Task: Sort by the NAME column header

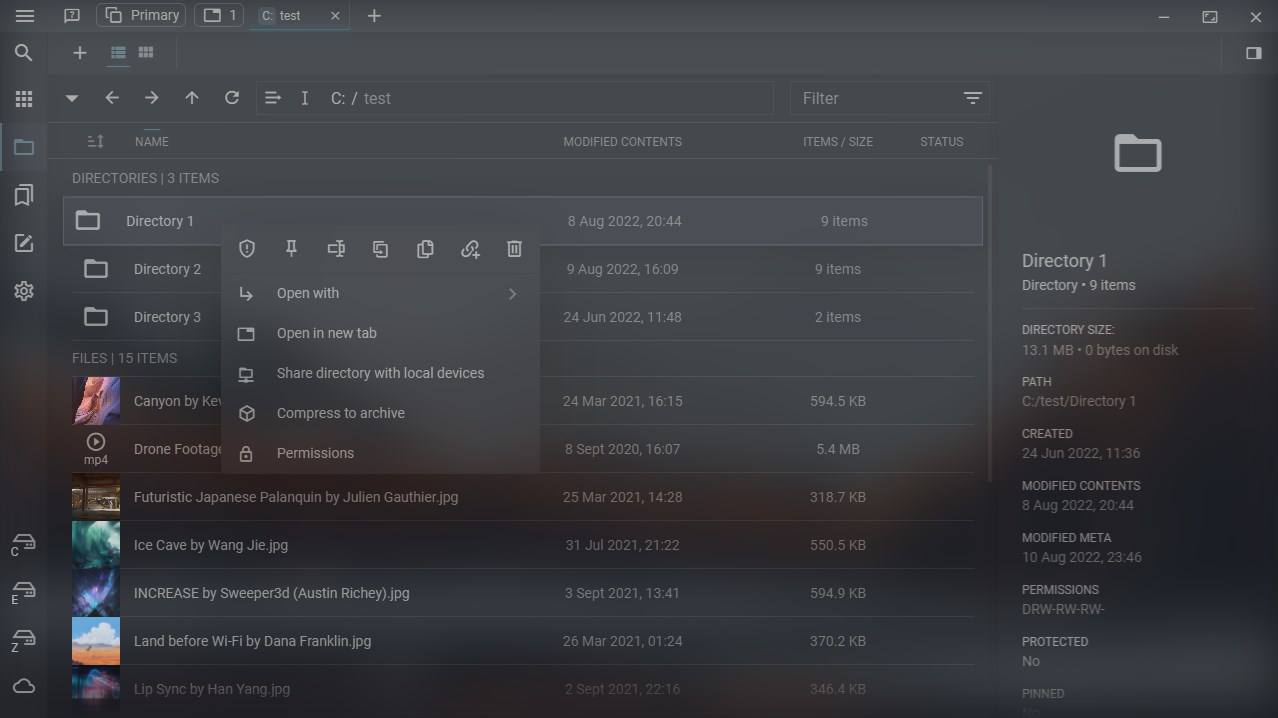Action: click(x=152, y=142)
